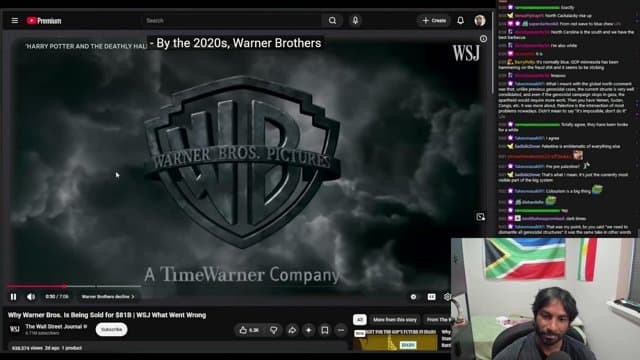Open the recommended yellow chart video thumbnail

pyautogui.click(x=396, y=340)
